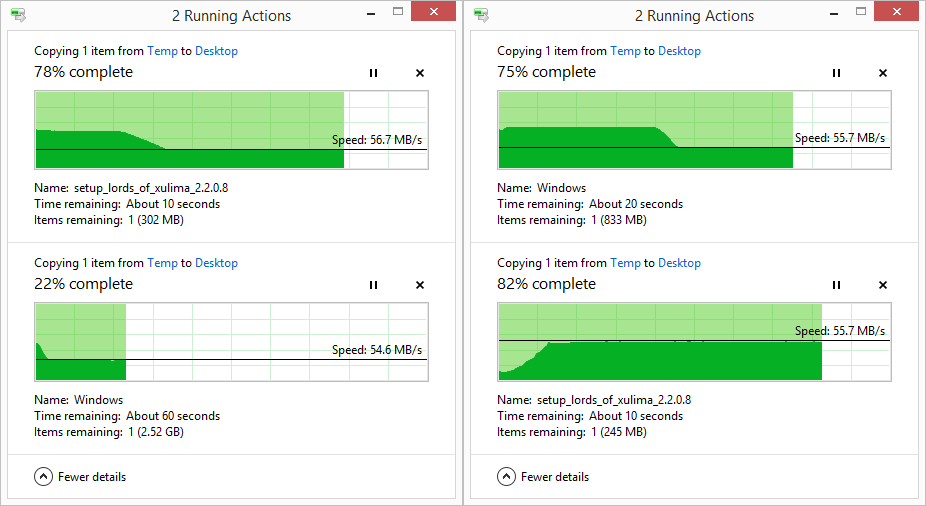Click '22% complete' status text

click(83, 284)
